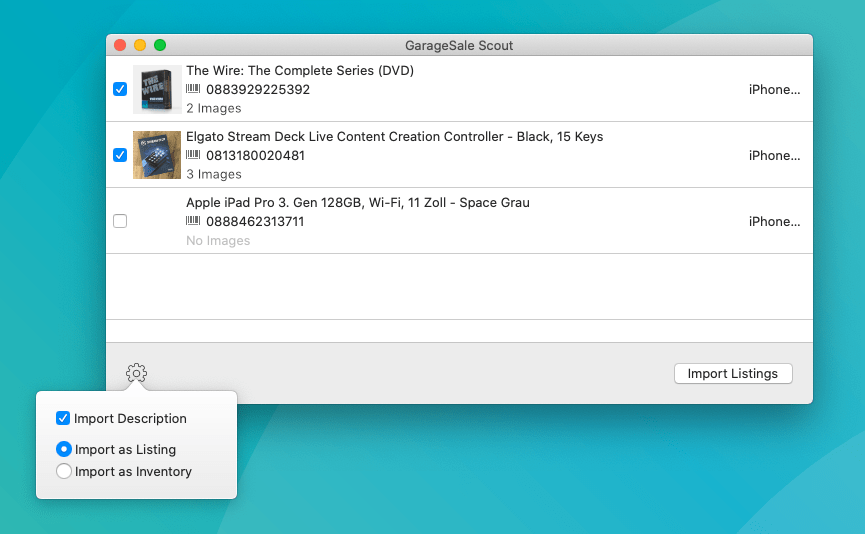Click the GarageSale Scout window title

click(459, 45)
